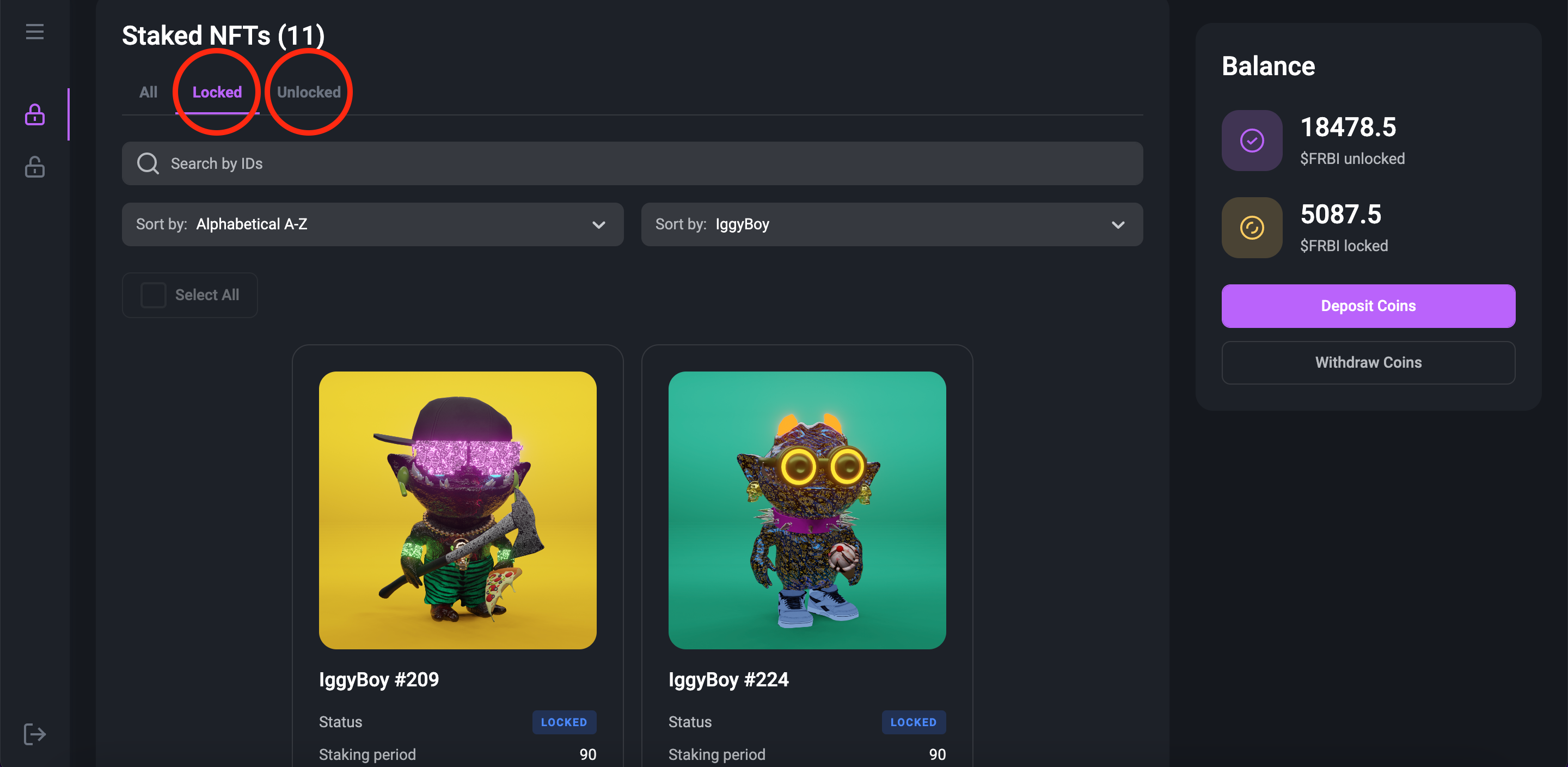Click the chevron arrow on Alphabetical A-Z dropdown

[598, 225]
